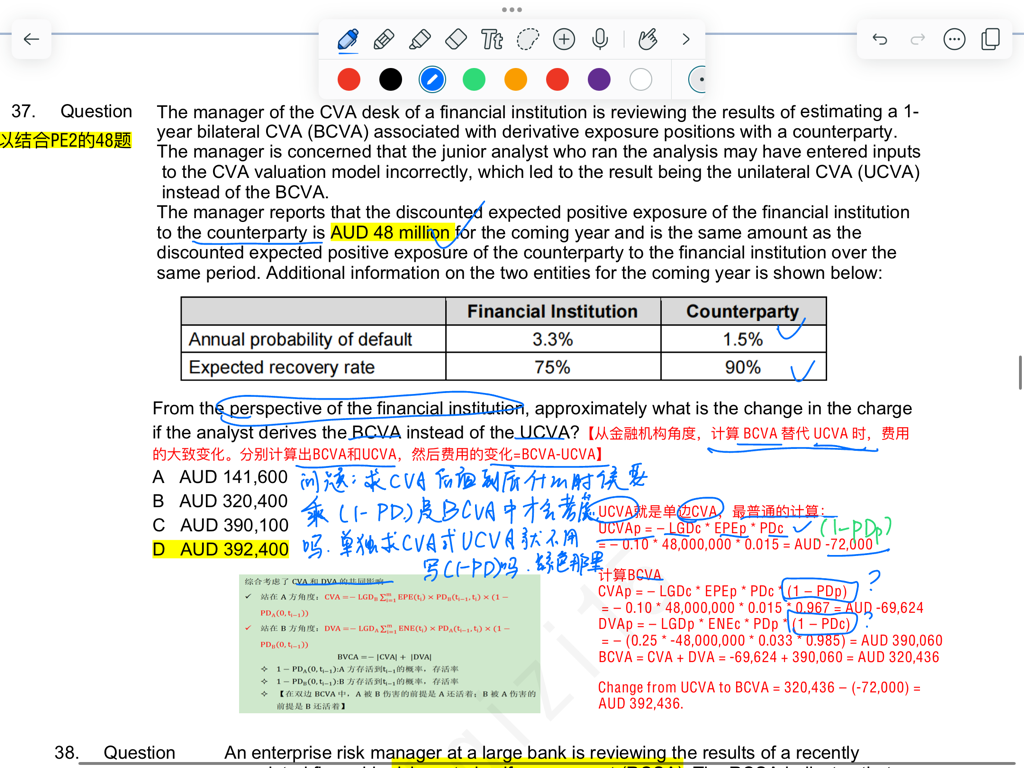The width and height of the screenshot is (1024, 768).
Task: Click the "Counterparty" table header
Action: 743,312
